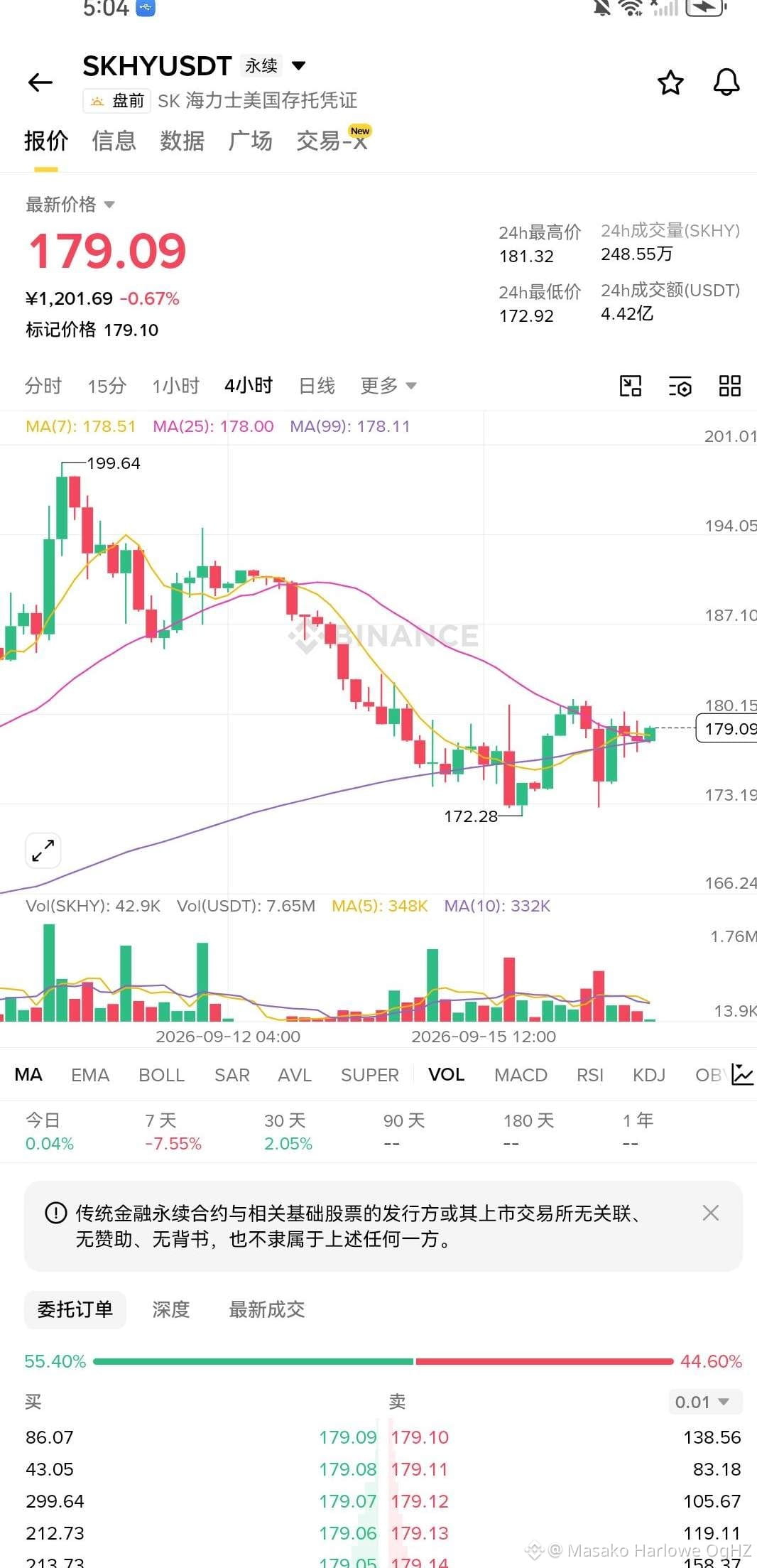Toggle the MA main indicator

click(x=28, y=1074)
